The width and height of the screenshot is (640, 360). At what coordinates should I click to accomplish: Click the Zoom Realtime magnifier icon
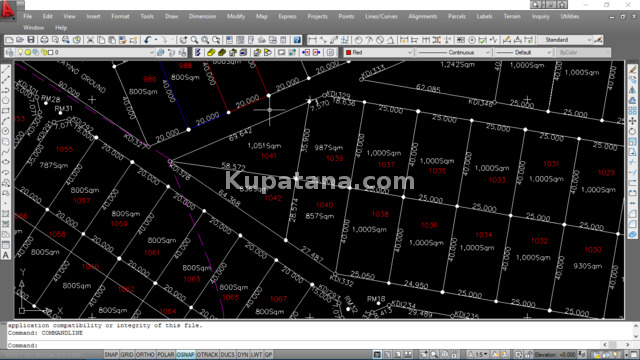(194, 40)
